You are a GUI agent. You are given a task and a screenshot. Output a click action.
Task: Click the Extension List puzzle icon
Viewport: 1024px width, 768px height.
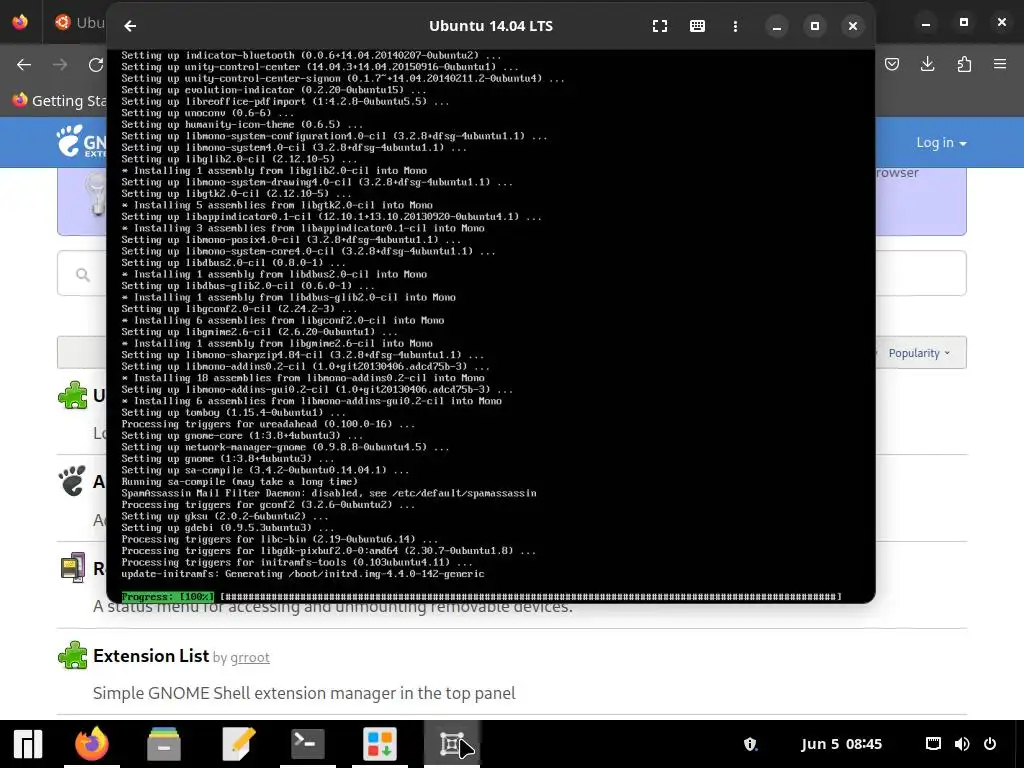72,655
